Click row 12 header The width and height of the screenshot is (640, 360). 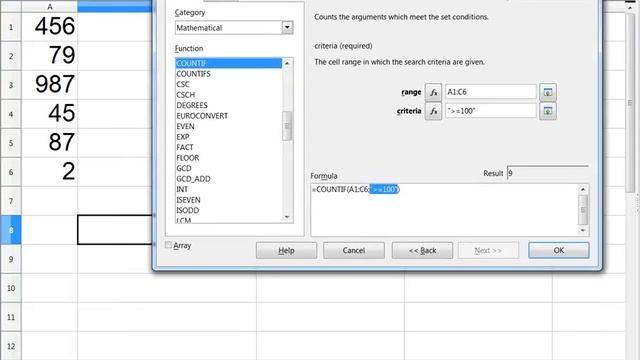tap(11, 346)
